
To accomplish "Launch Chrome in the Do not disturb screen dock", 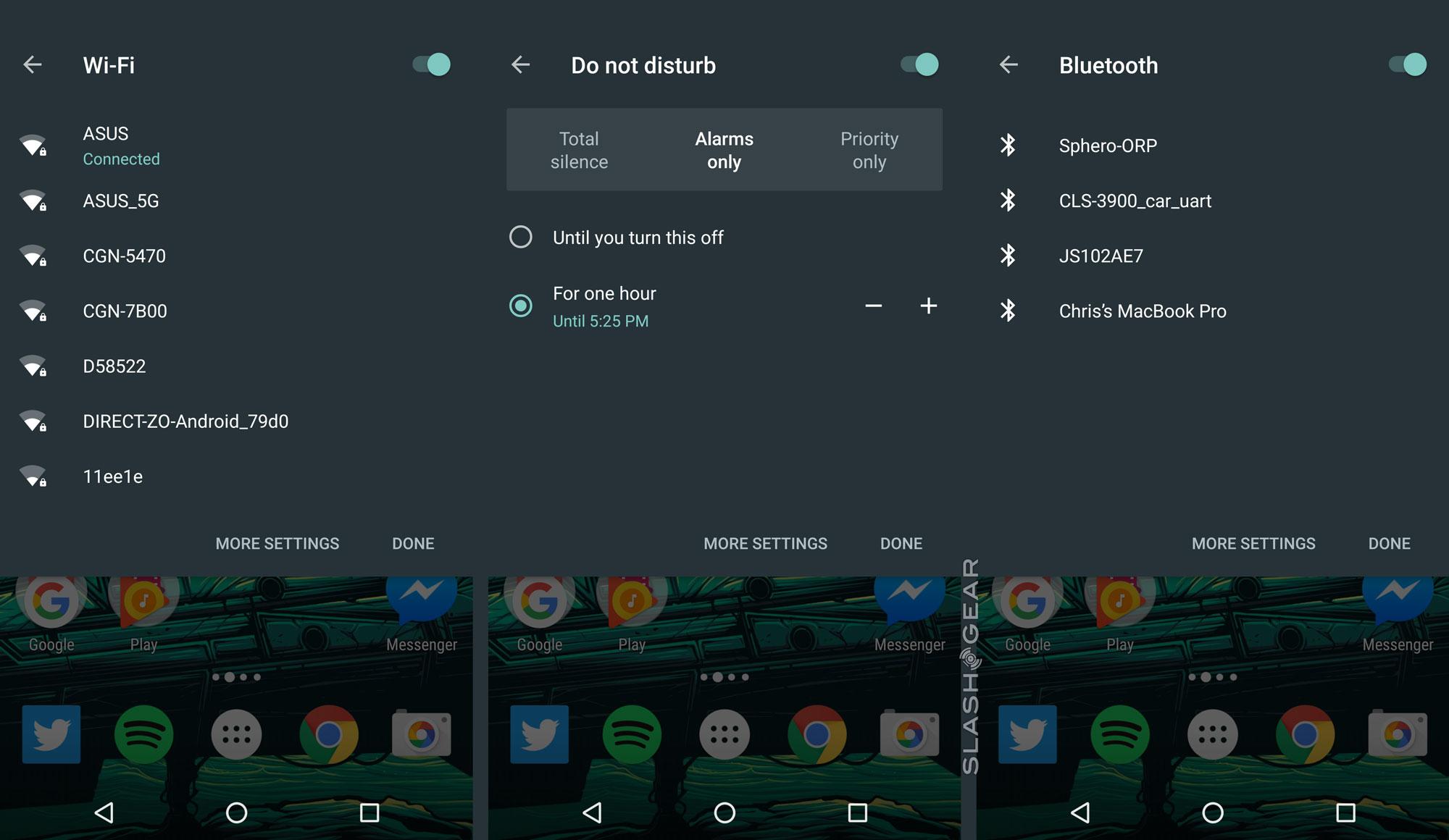I will coord(817,735).
